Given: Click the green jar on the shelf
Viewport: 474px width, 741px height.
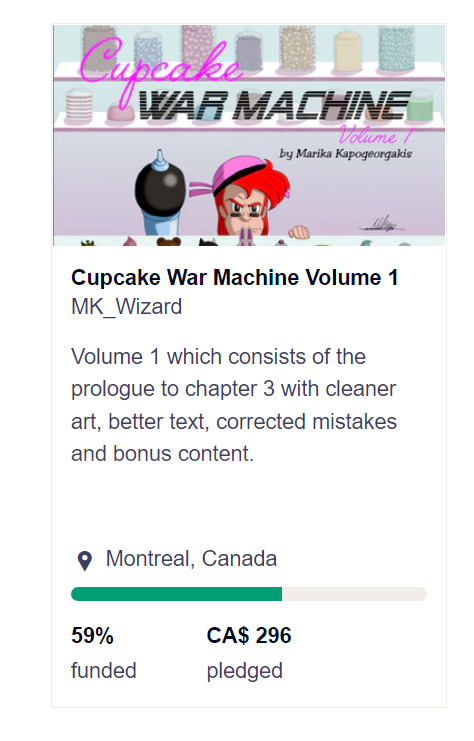Looking at the screenshot, I should 420,105.
